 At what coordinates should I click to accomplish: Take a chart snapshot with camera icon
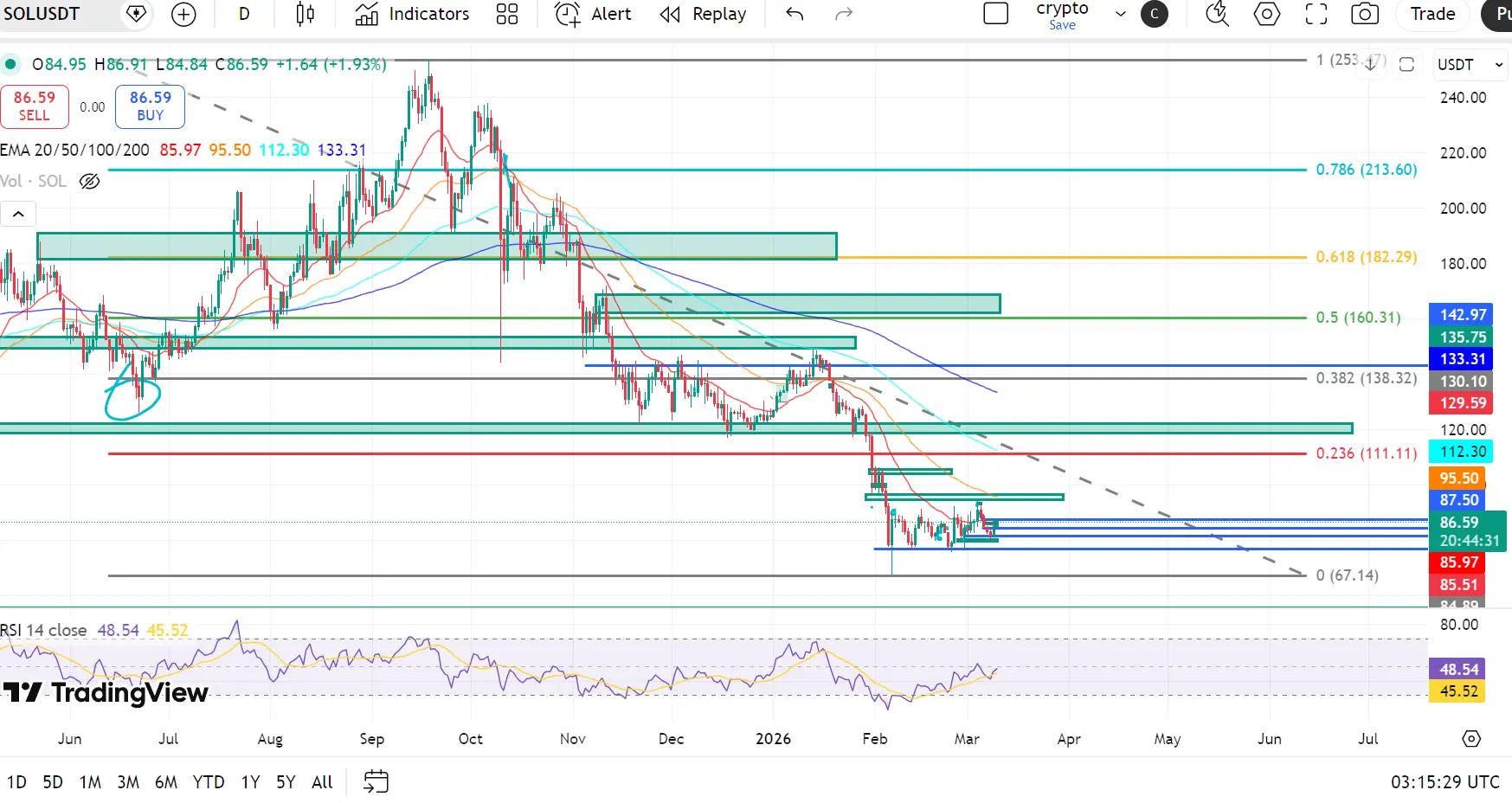(1365, 14)
